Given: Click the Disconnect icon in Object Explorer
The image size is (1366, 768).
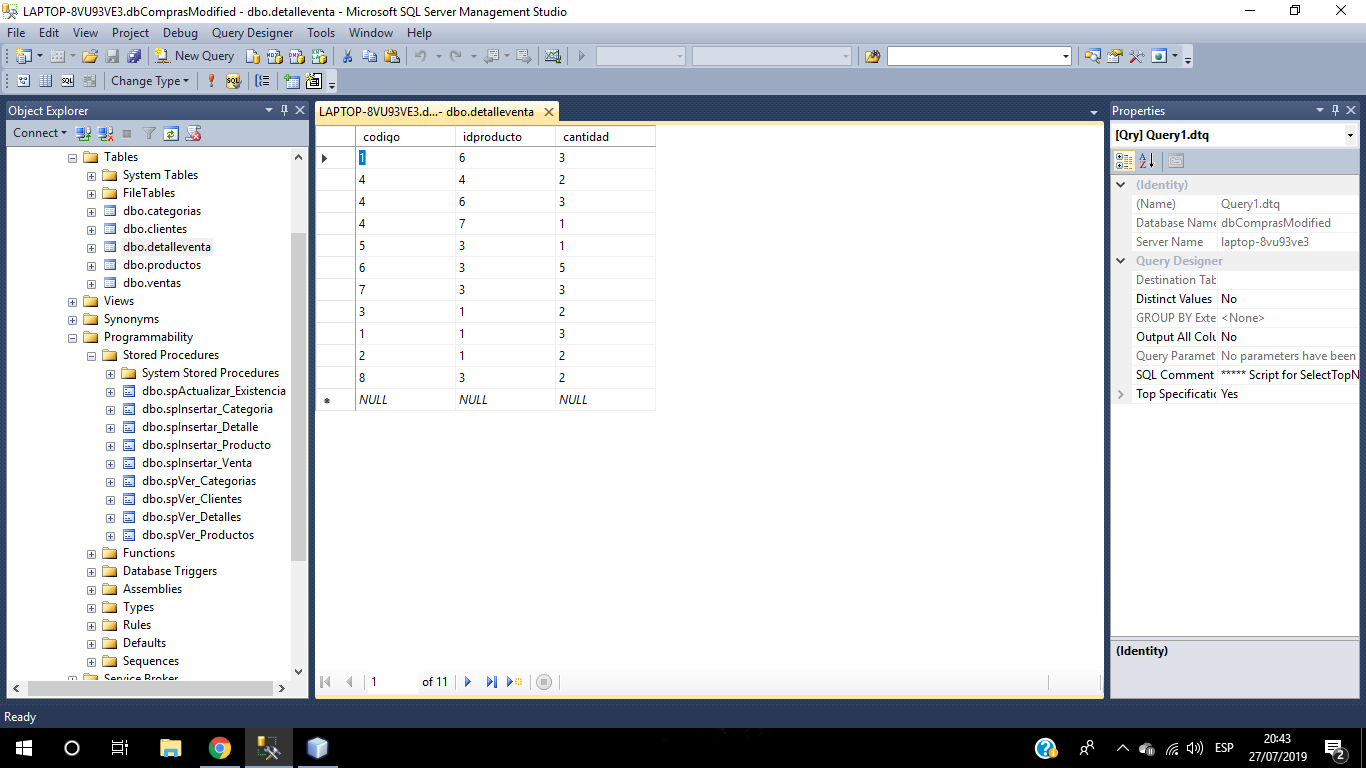Looking at the screenshot, I should coord(105,133).
